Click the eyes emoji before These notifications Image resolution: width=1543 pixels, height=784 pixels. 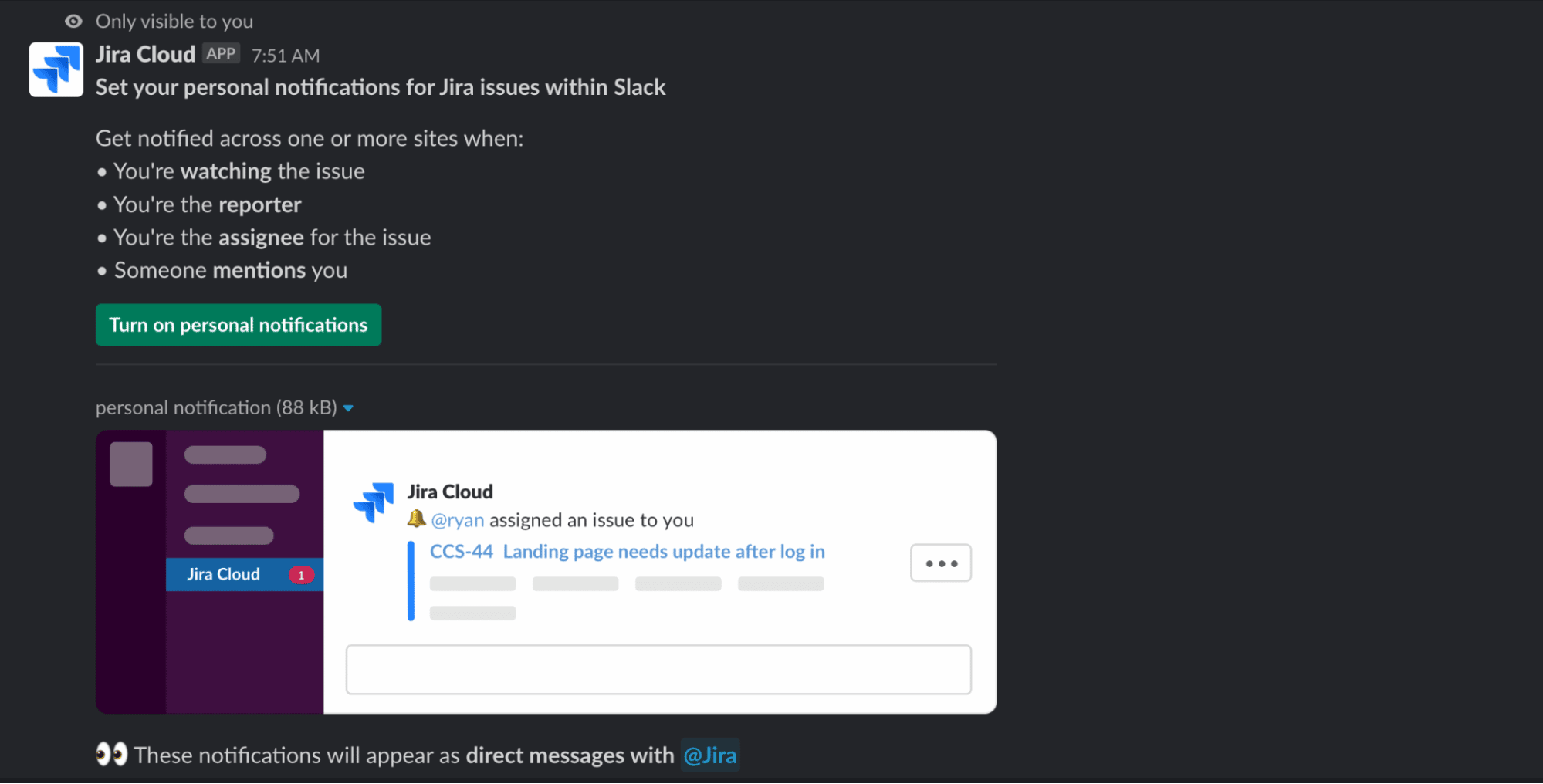(111, 754)
